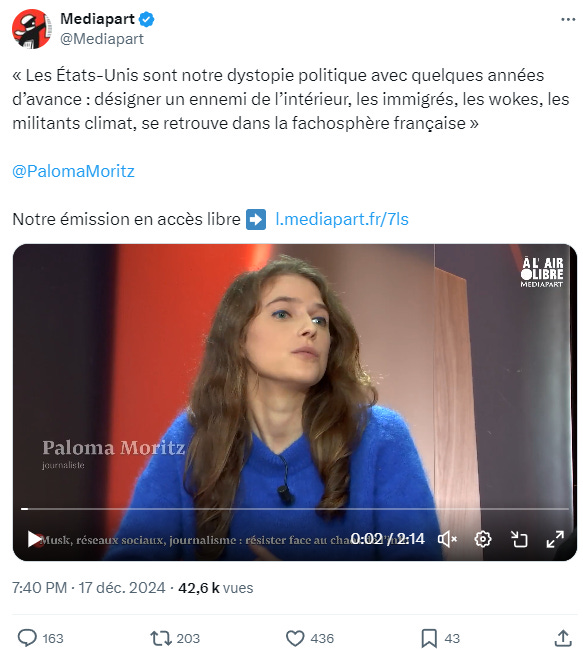Viewport: 583px width, 649px height.
Task: Open the three-dot more options menu
Action: (x=568, y=19)
